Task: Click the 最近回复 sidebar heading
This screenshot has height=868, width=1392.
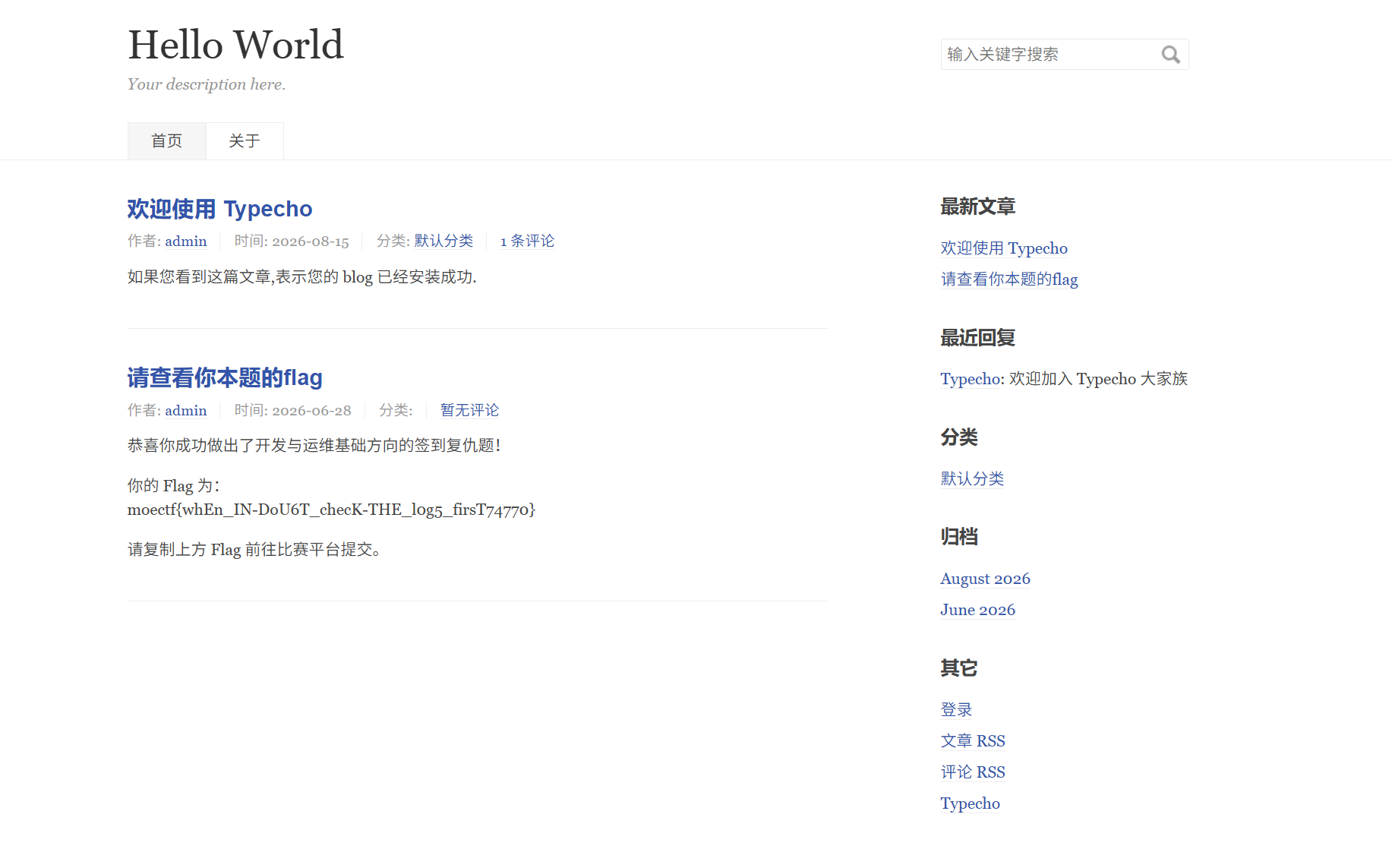Action: (977, 338)
